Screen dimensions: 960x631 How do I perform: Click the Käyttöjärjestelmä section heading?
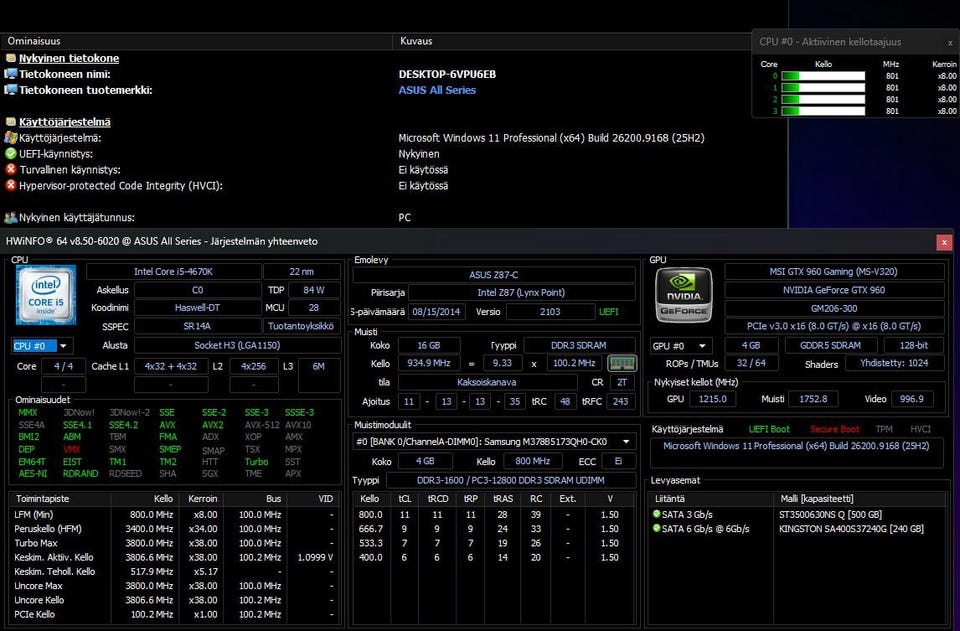pyautogui.click(x=65, y=122)
